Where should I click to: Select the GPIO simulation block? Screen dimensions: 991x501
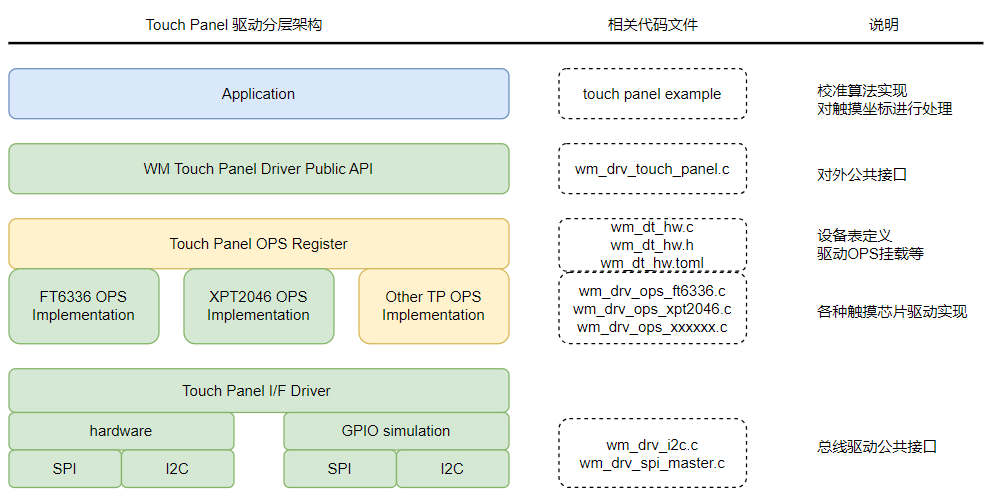point(396,431)
